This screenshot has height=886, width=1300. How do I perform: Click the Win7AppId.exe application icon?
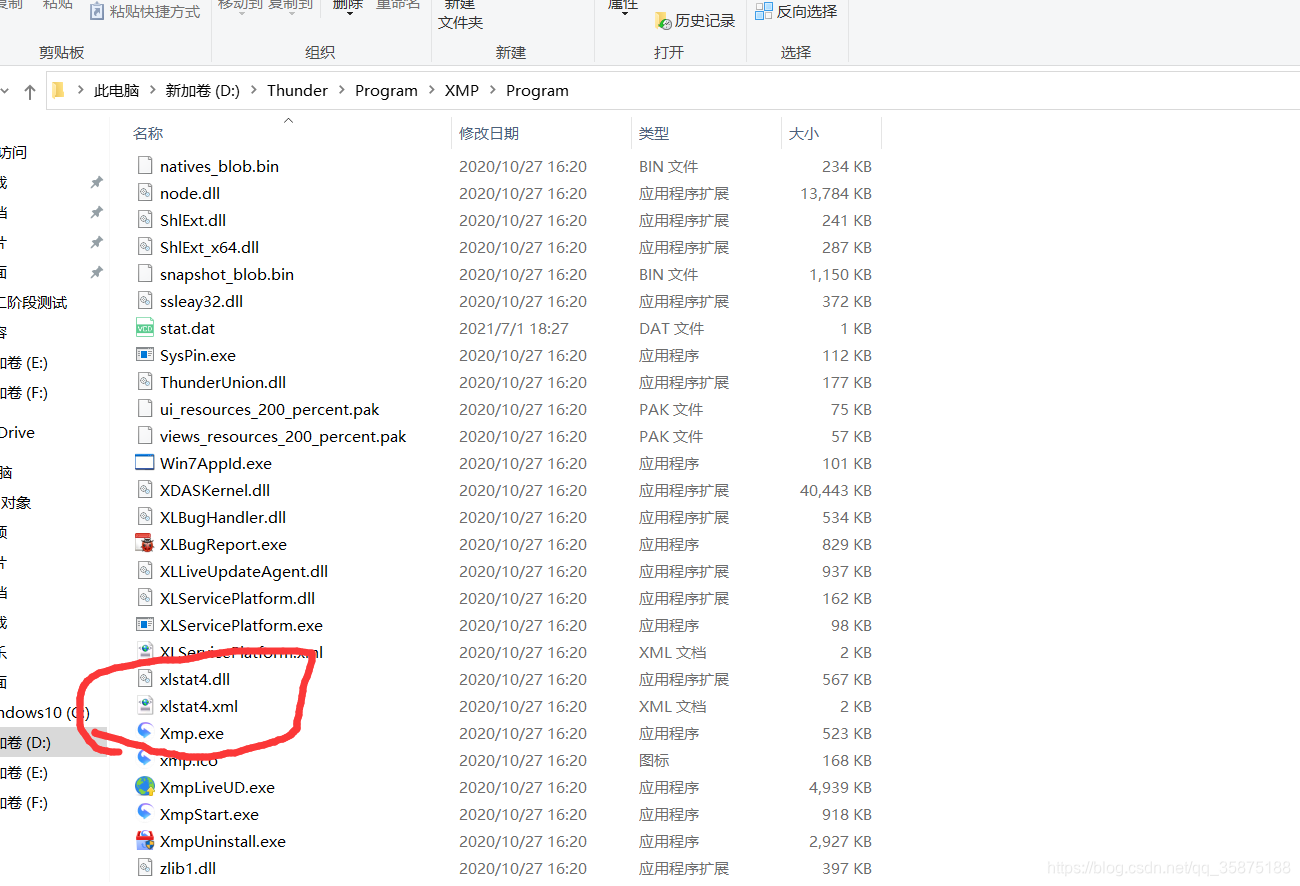[145, 463]
